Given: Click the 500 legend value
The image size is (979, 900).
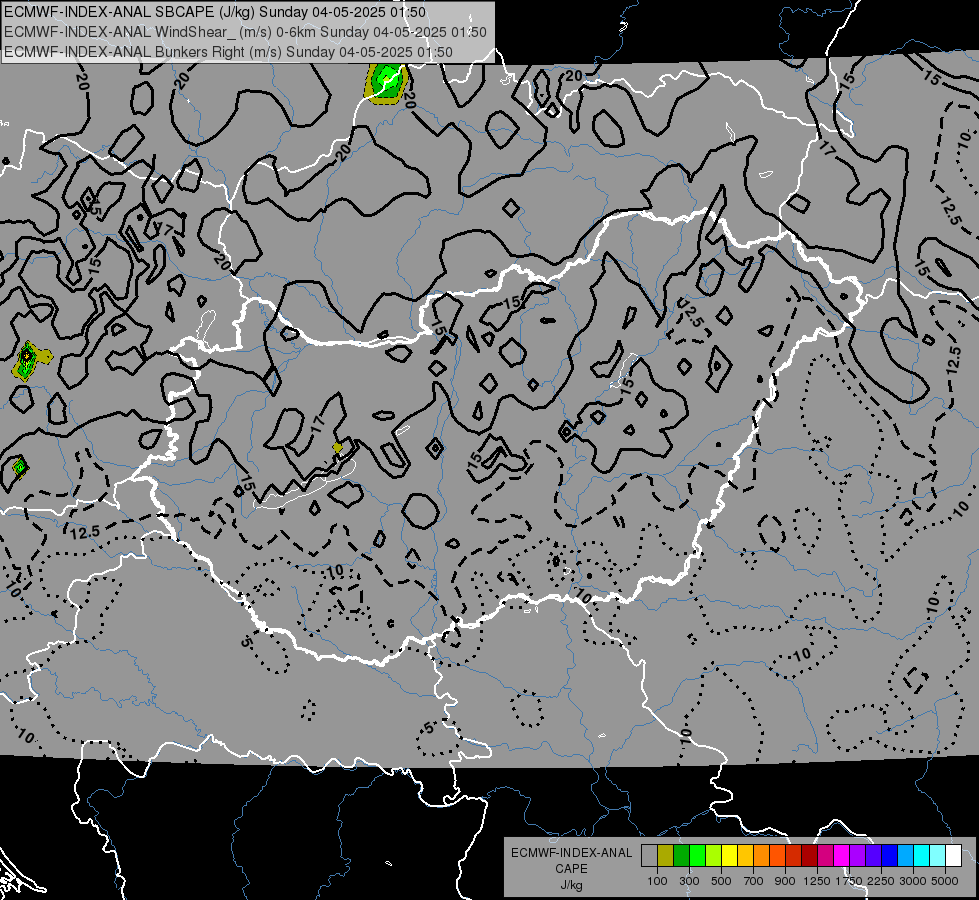Looking at the screenshot, I should (721, 881).
